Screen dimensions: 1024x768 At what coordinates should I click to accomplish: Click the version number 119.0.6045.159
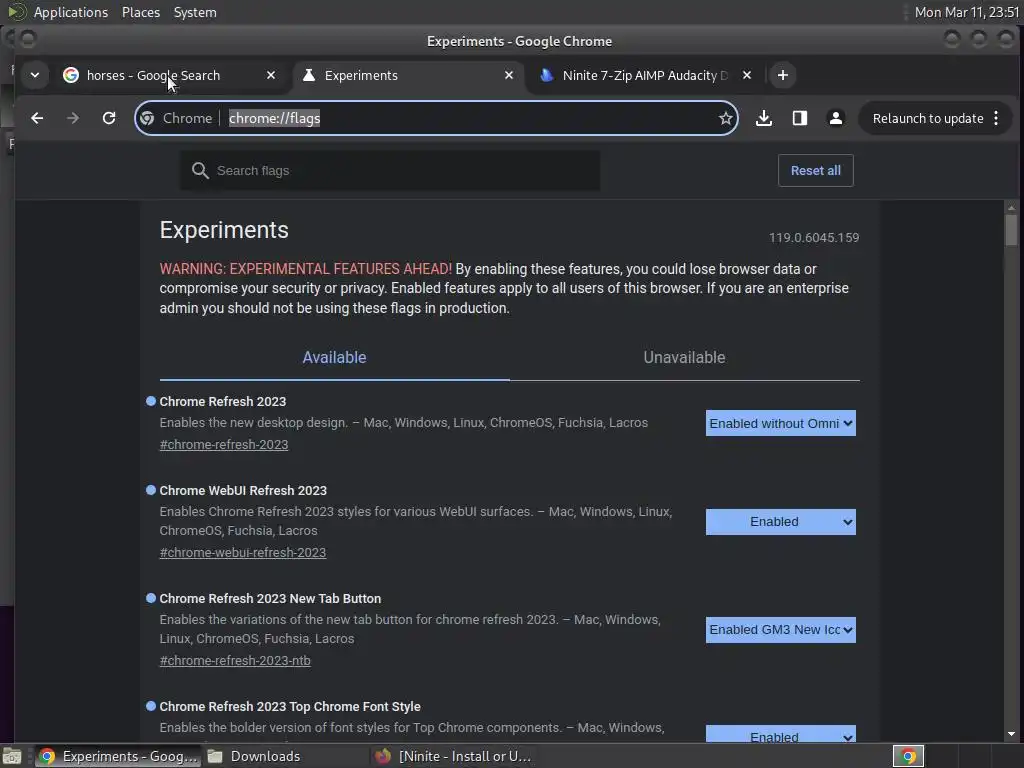(814, 238)
